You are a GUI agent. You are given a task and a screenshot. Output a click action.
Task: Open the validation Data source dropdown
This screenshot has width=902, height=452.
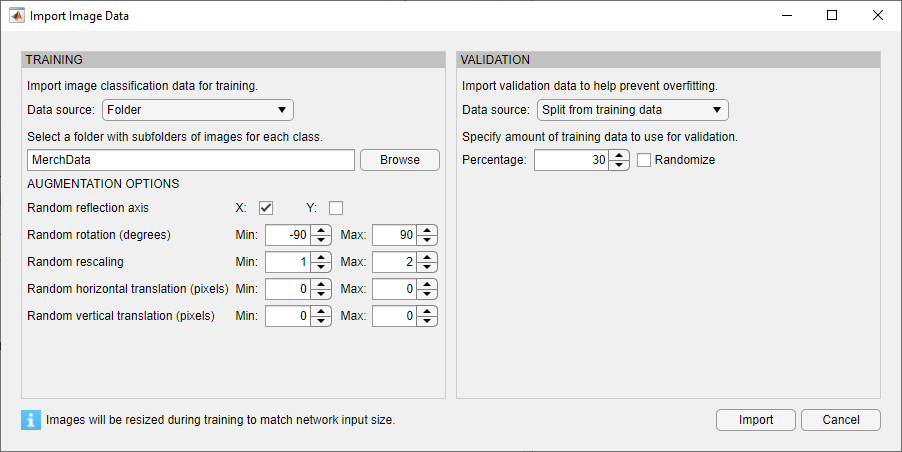point(633,110)
